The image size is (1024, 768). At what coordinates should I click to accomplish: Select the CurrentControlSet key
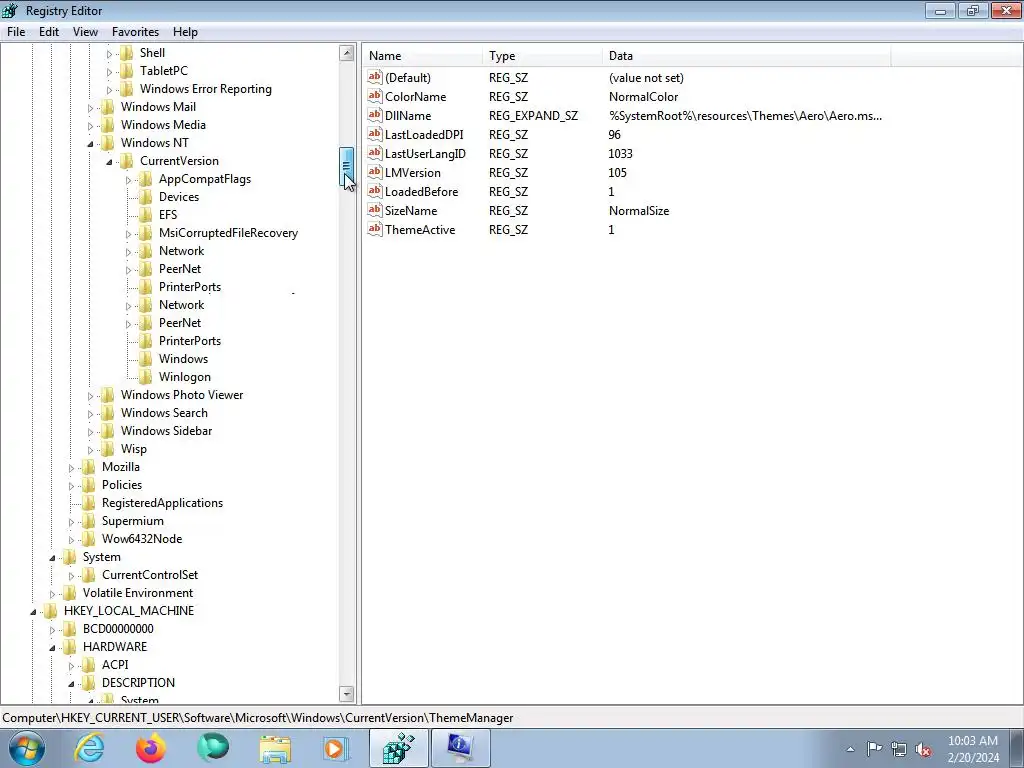(x=150, y=575)
